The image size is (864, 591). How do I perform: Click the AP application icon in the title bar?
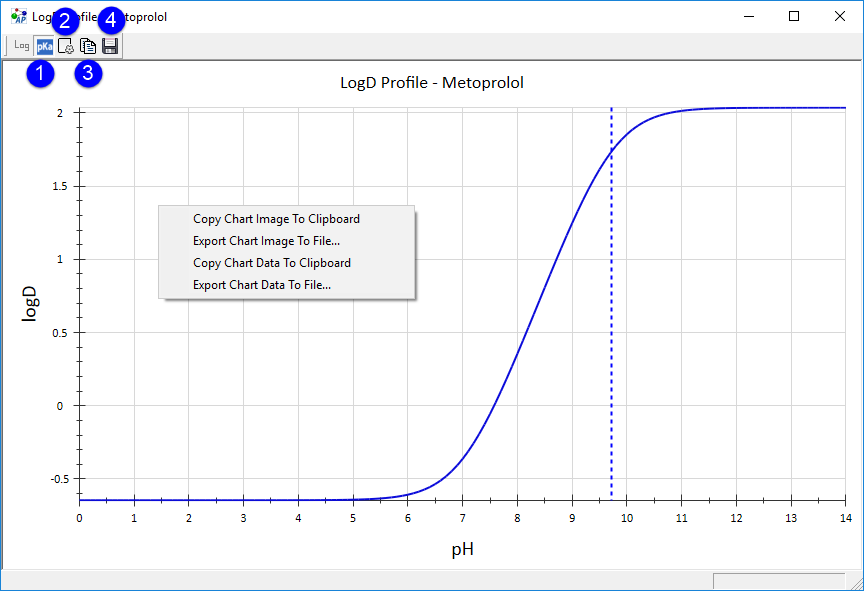coord(19,17)
